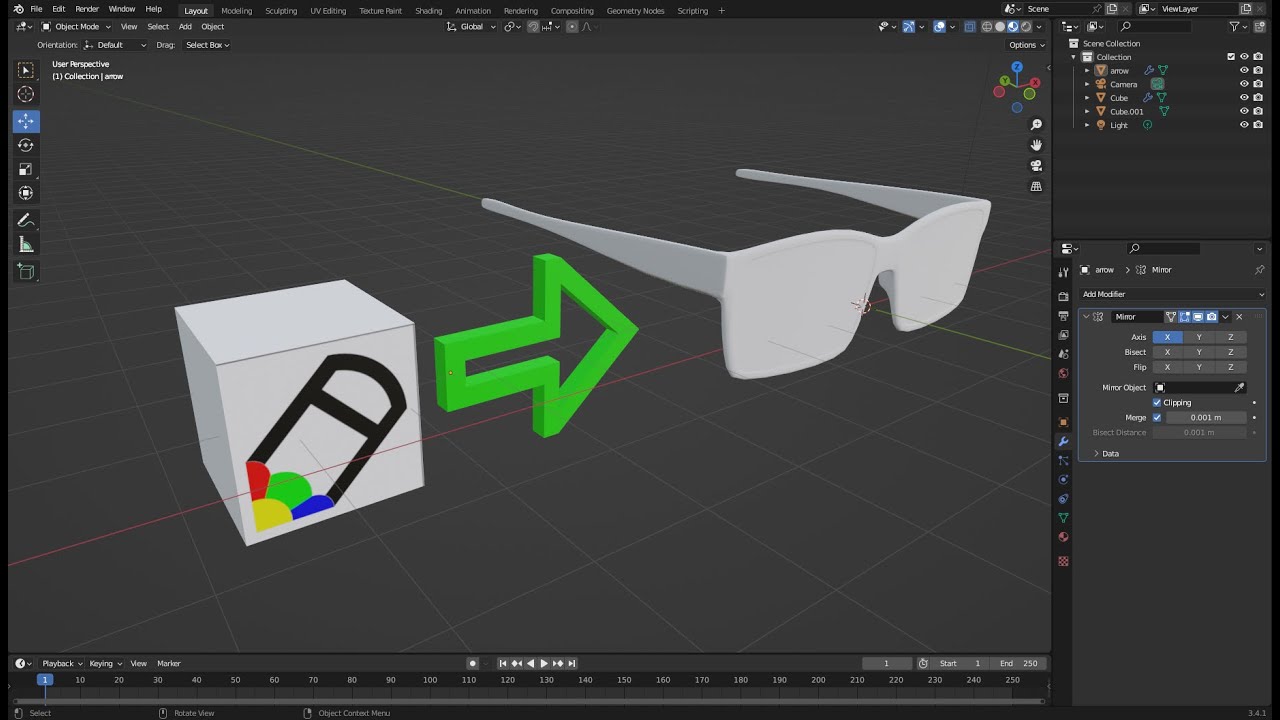Image resolution: width=1280 pixels, height=720 pixels.
Task: Expand the Data subpanel of Mirror modifier
Action: click(1106, 454)
